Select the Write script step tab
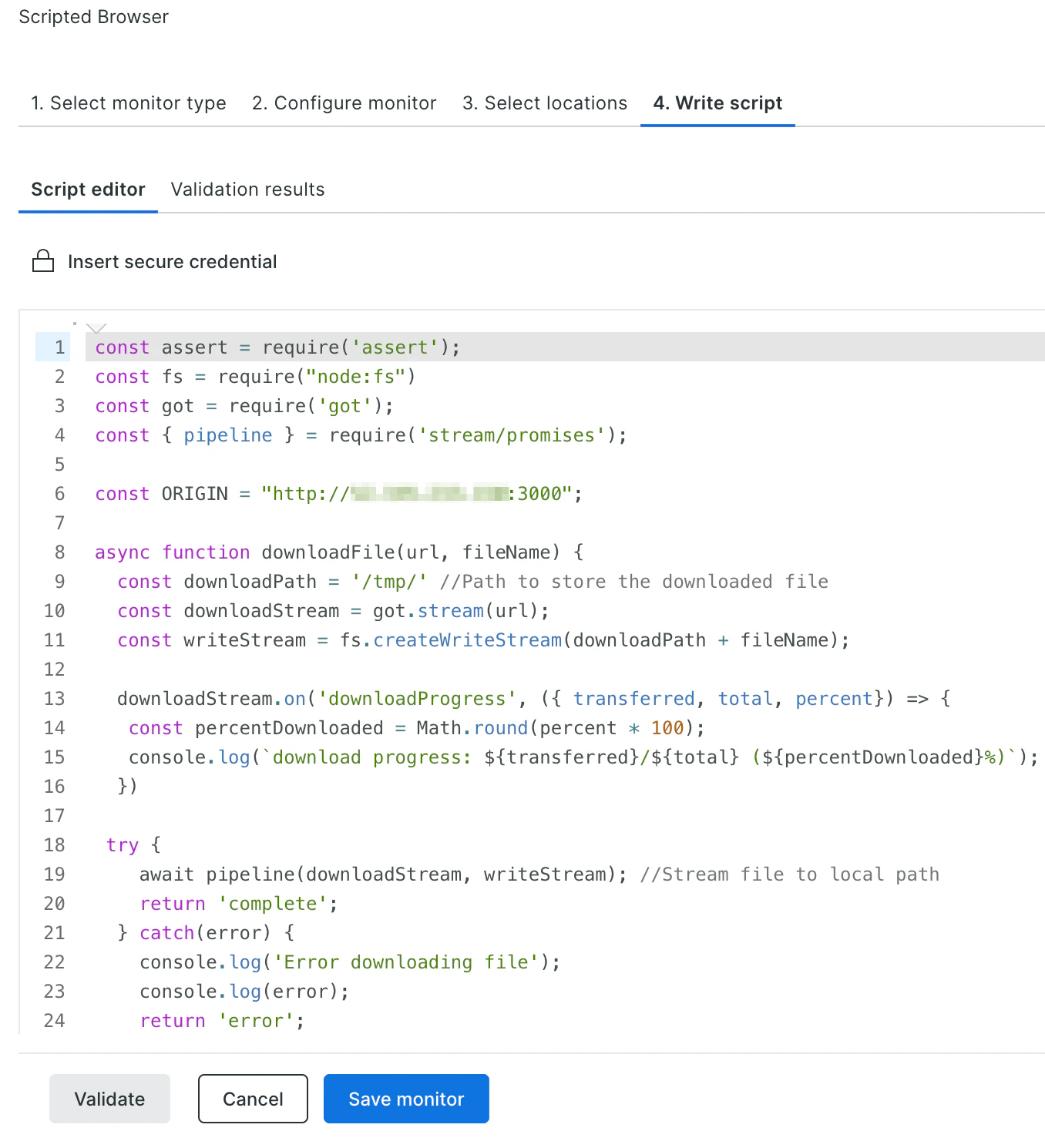The width and height of the screenshot is (1045, 1148). coord(717,103)
